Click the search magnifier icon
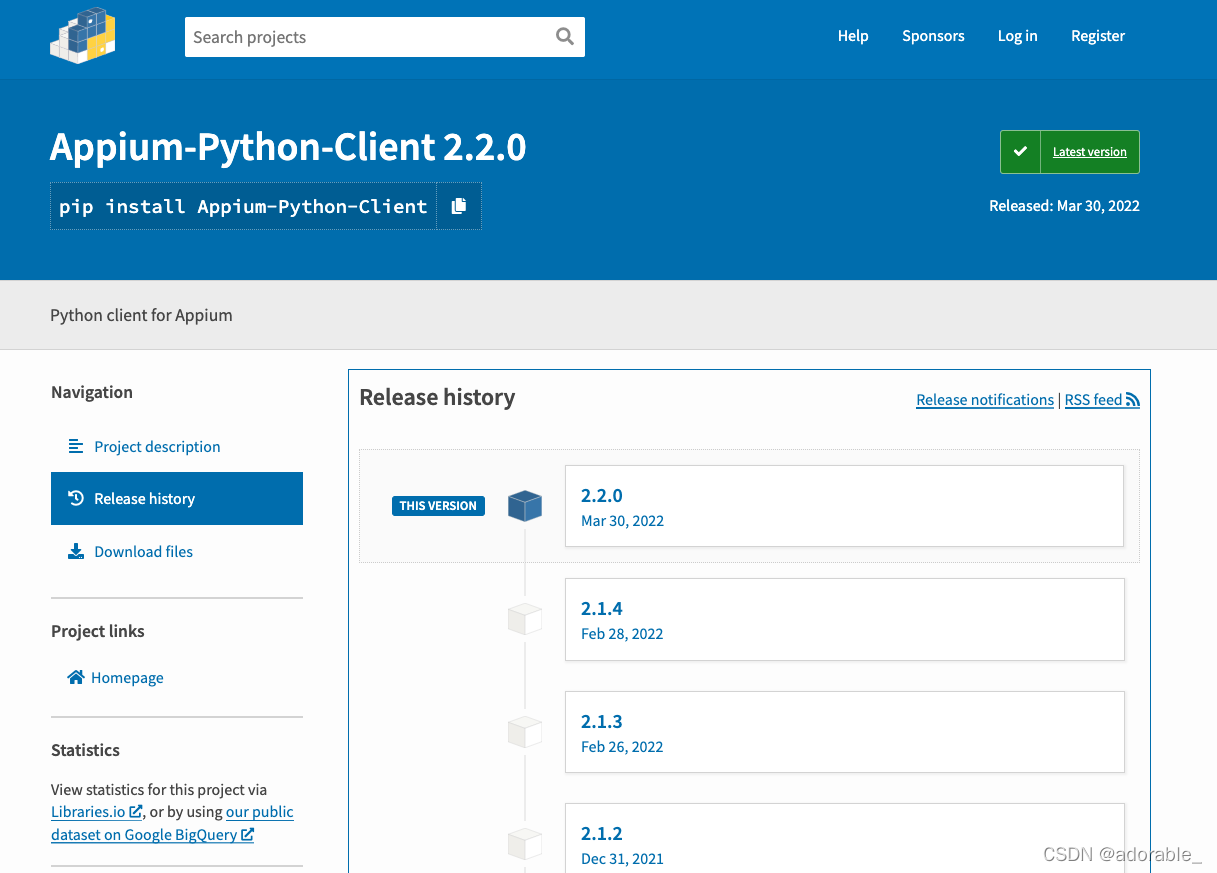Image resolution: width=1217 pixels, height=873 pixels. [x=565, y=37]
